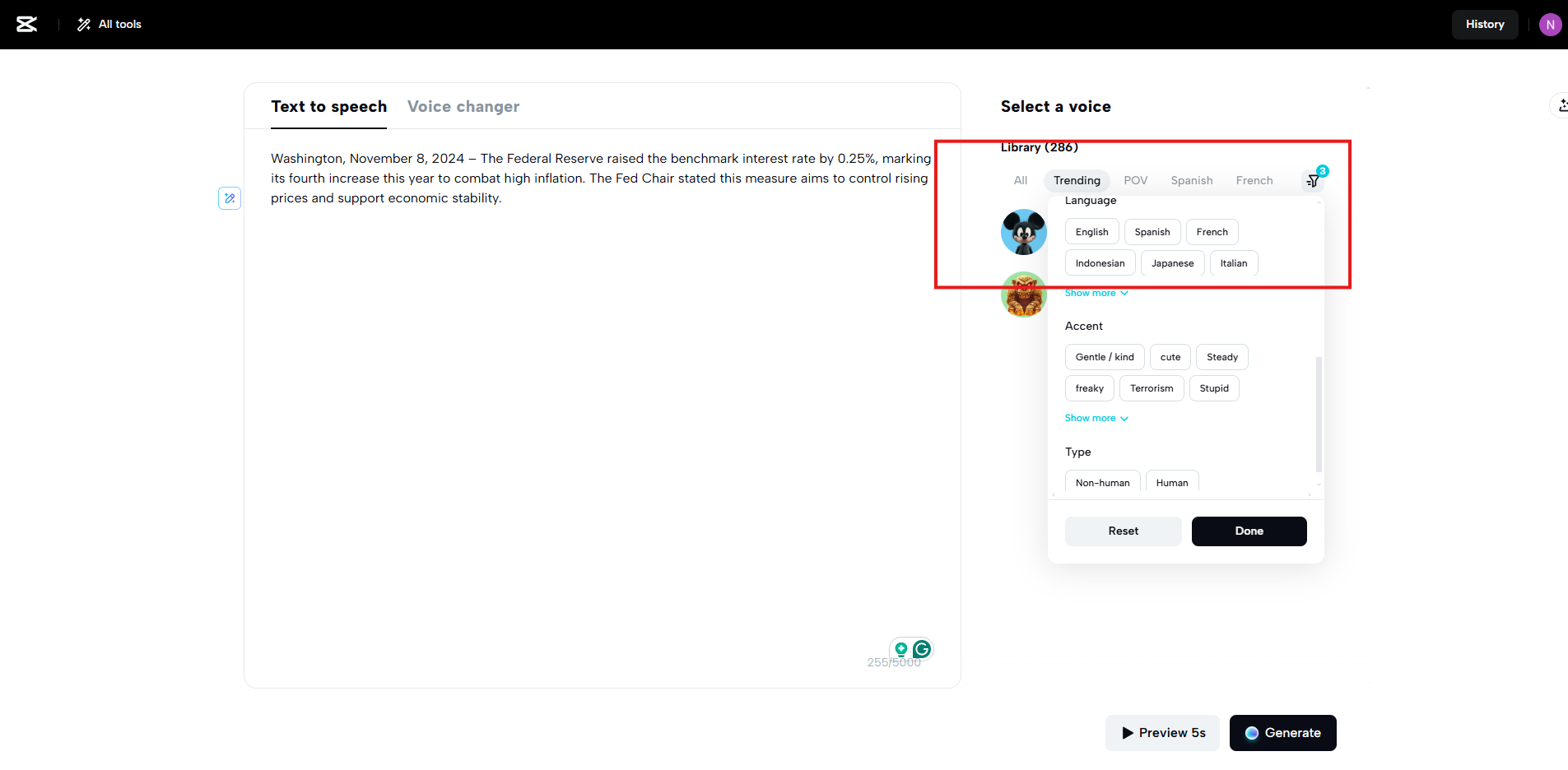1568x770 pixels.
Task: Click the share icon at right edge
Action: (1561, 105)
